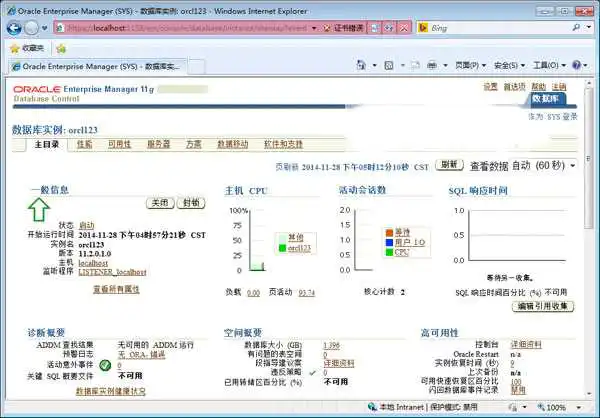Viewport: 600px width, 418px height.
Task: Click the 启动 status link
Action: tap(86, 225)
